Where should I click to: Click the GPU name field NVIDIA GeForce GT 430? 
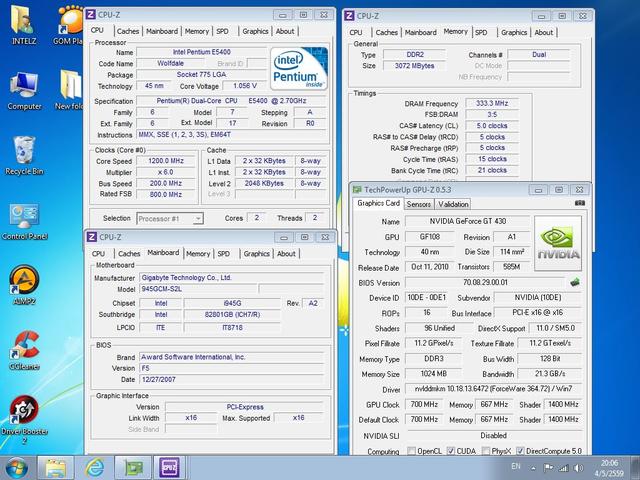[x=468, y=221]
